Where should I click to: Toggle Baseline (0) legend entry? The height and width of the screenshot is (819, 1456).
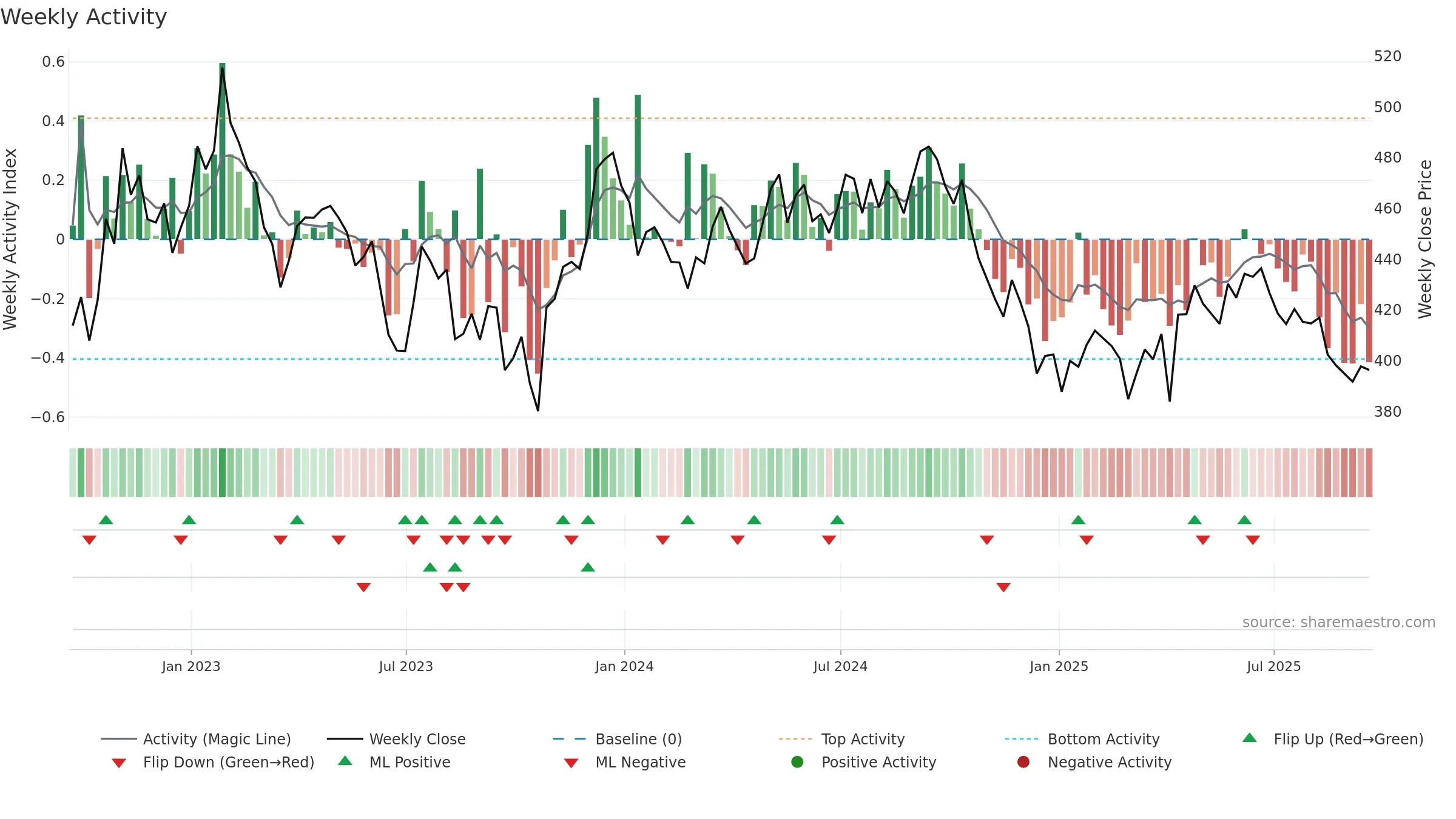618,739
